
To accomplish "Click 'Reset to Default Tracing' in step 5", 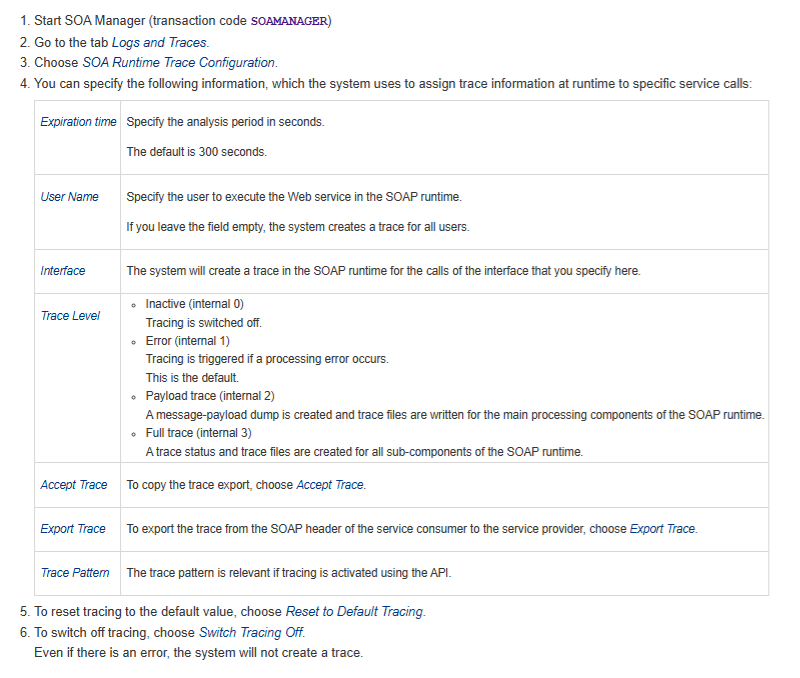I will (x=355, y=611).
